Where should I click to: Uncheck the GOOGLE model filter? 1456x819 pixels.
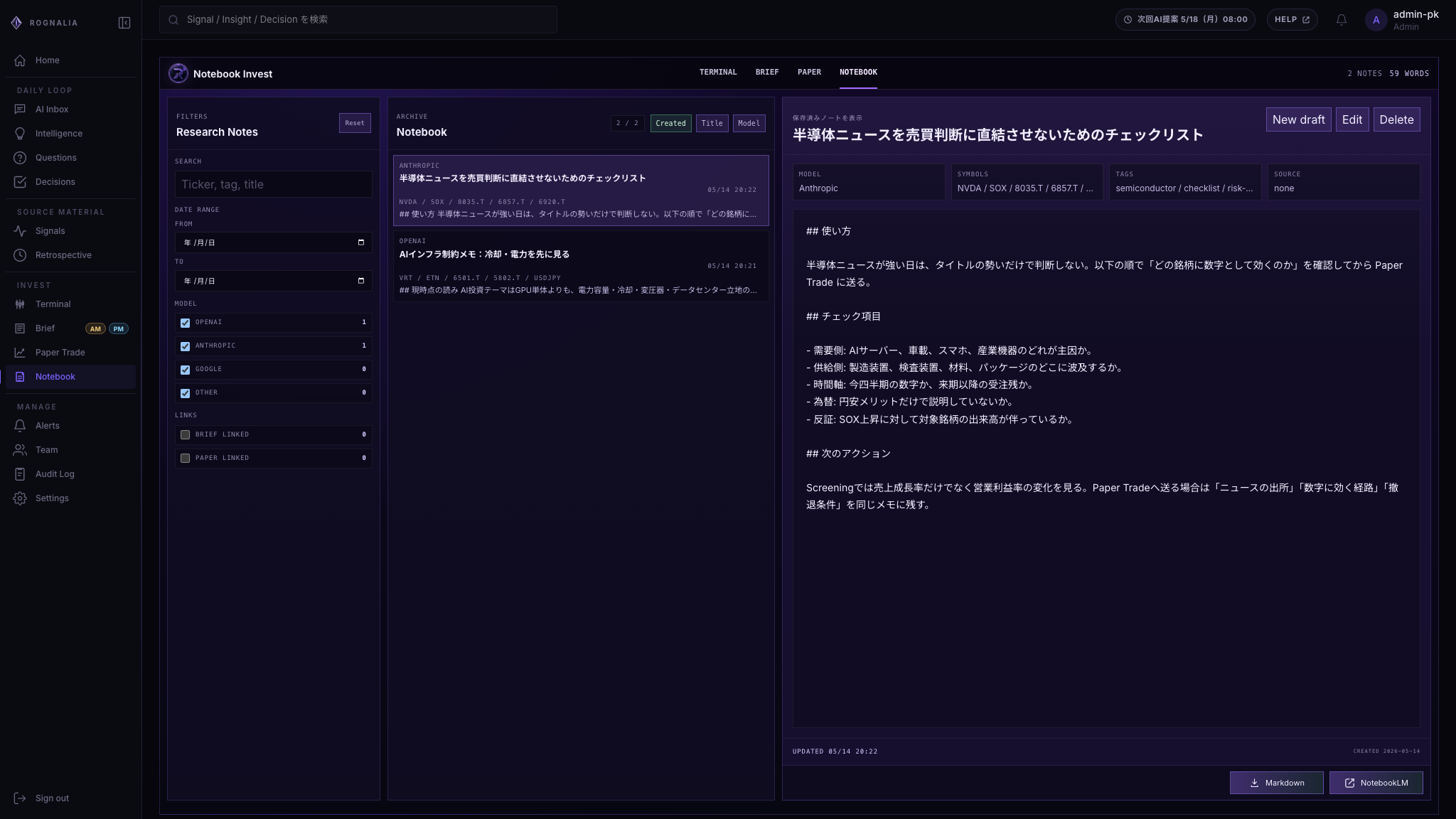click(186, 370)
